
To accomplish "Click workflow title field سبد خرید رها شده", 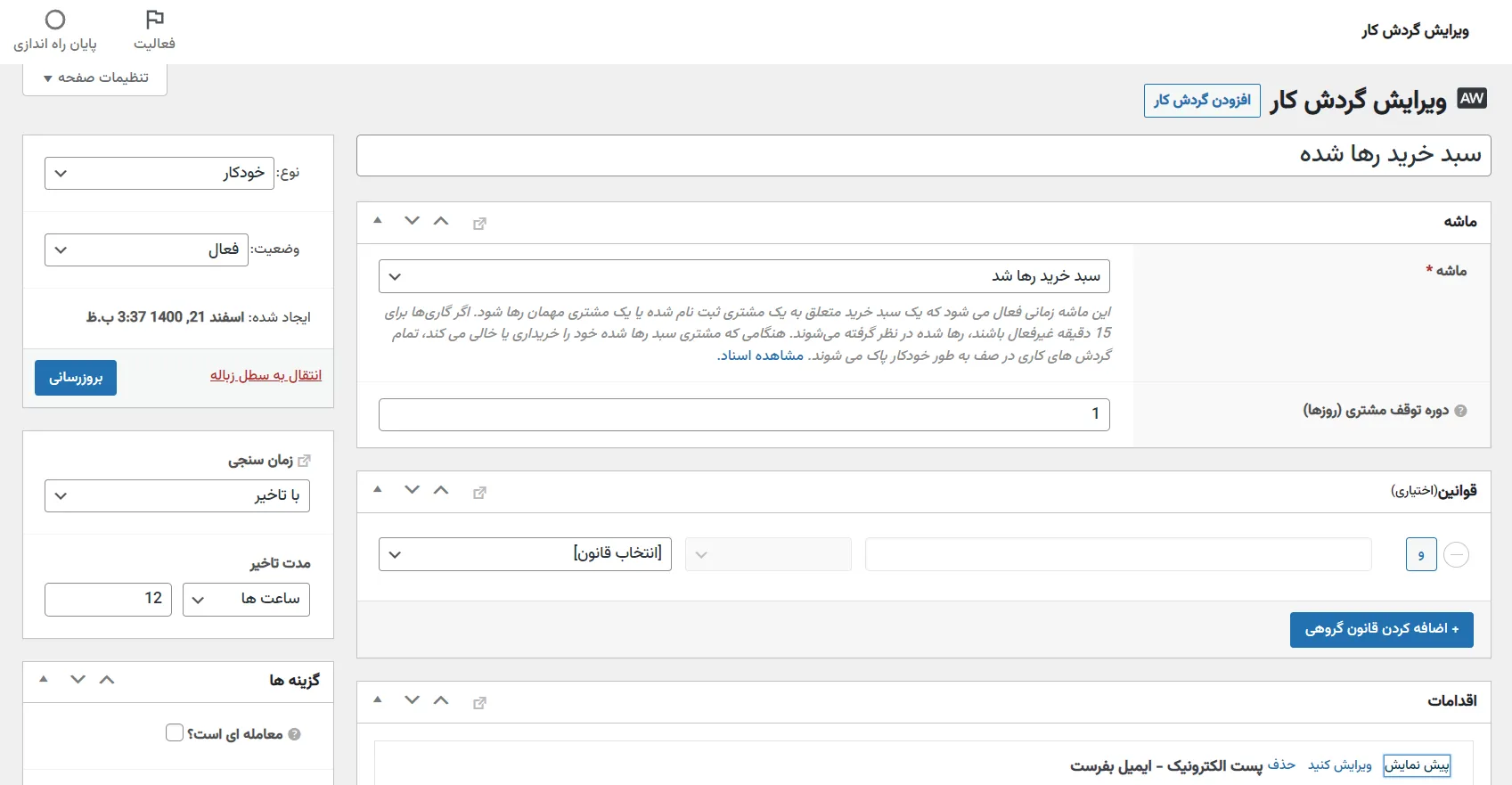I will (x=923, y=155).
